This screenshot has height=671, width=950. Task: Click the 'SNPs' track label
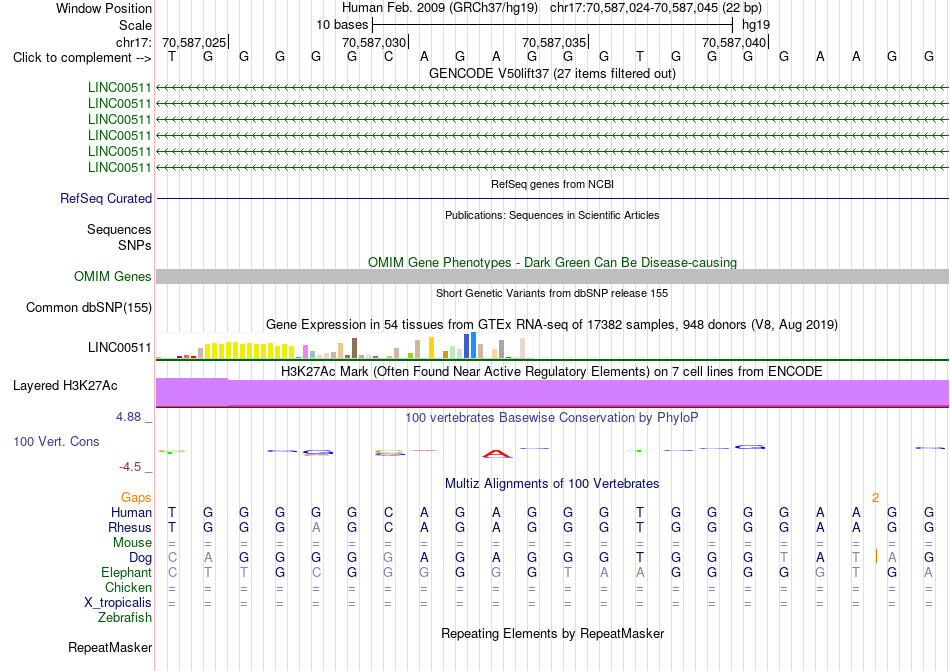[x=135, y=245]
